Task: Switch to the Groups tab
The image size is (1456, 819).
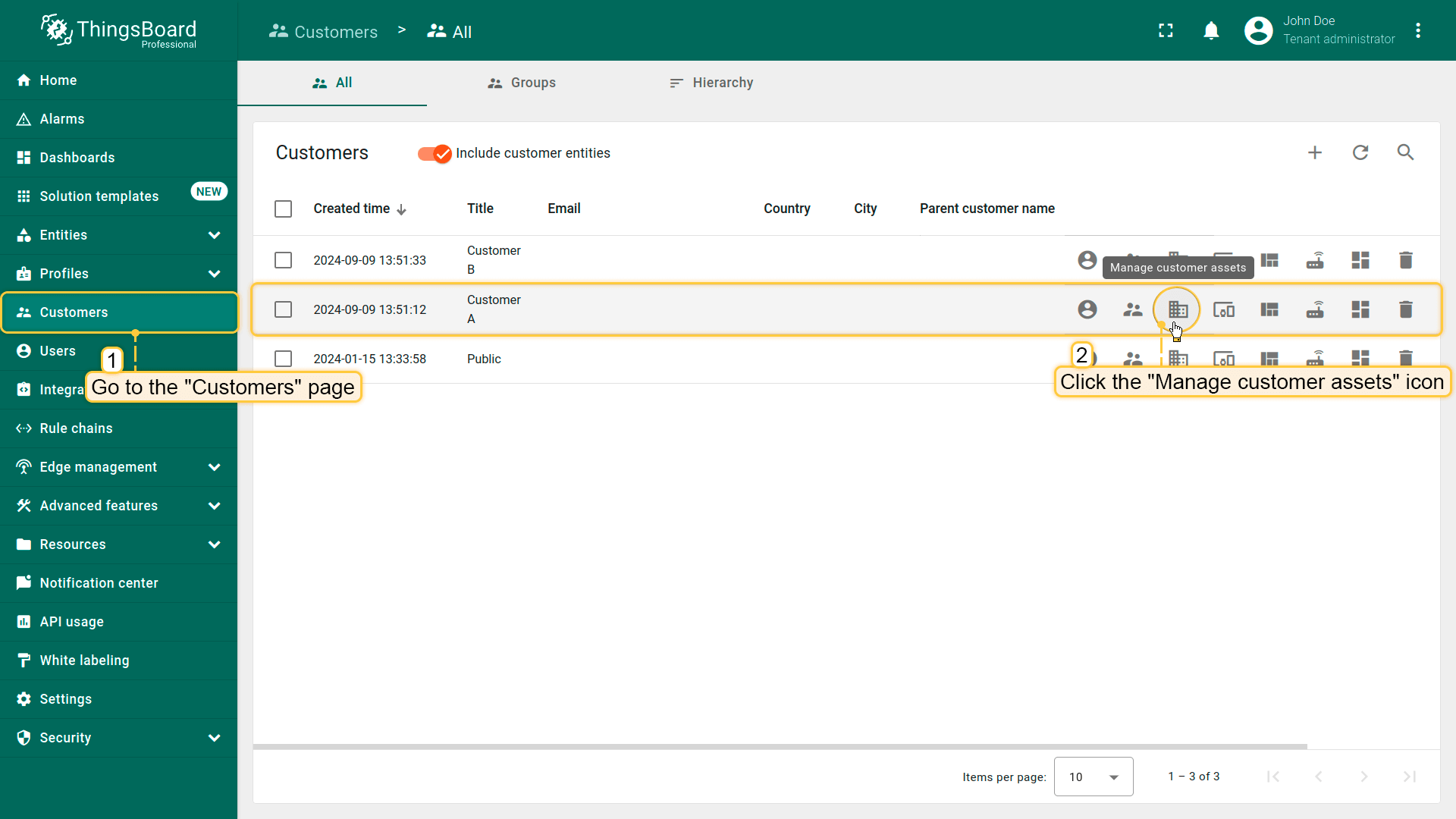Action: click(x=522, y=83)
